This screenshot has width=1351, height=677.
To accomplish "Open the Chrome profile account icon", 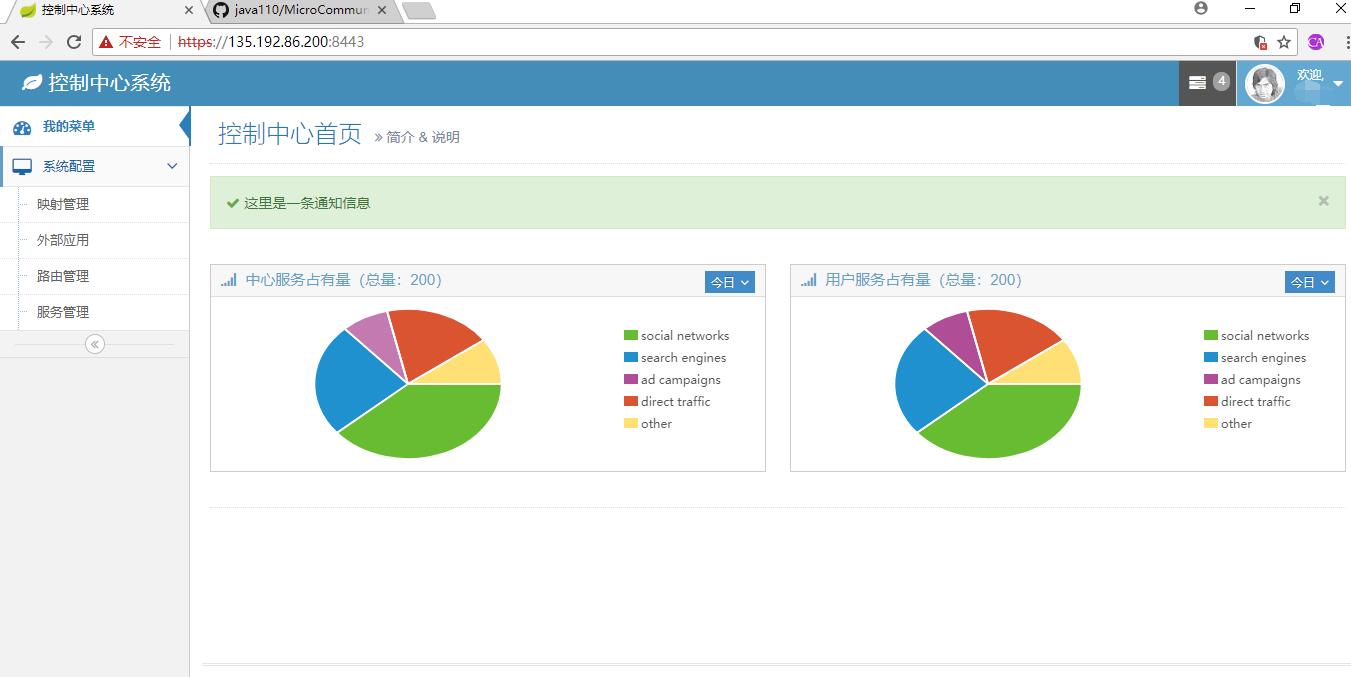I will click(1201, 9).
